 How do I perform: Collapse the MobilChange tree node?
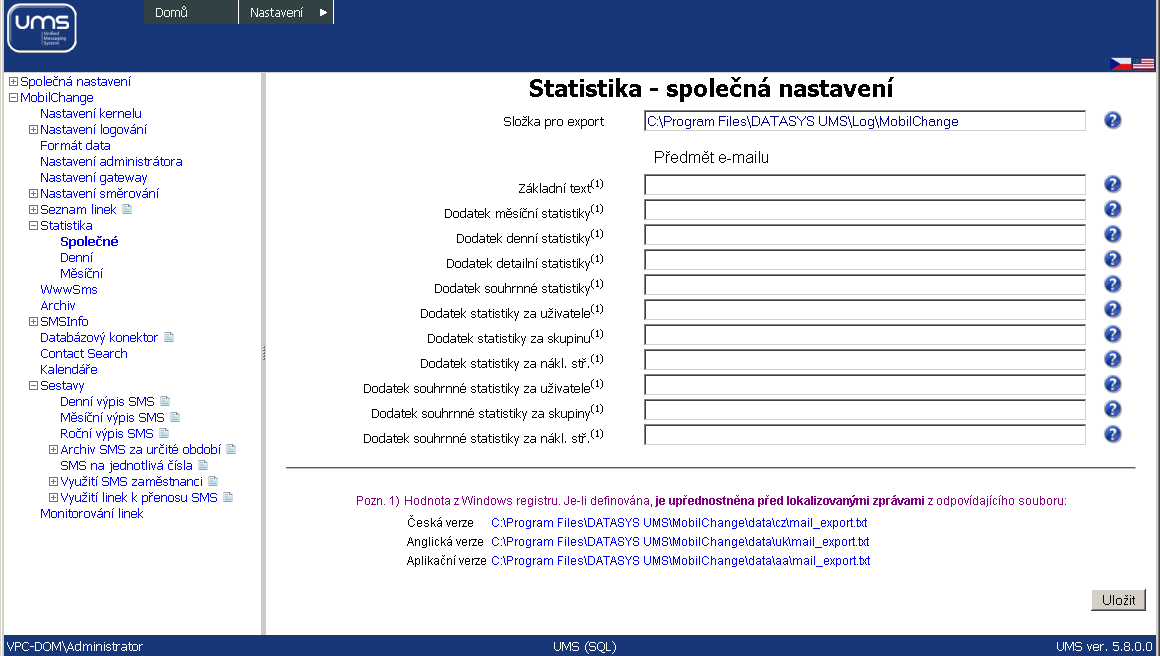pos(13,98)
